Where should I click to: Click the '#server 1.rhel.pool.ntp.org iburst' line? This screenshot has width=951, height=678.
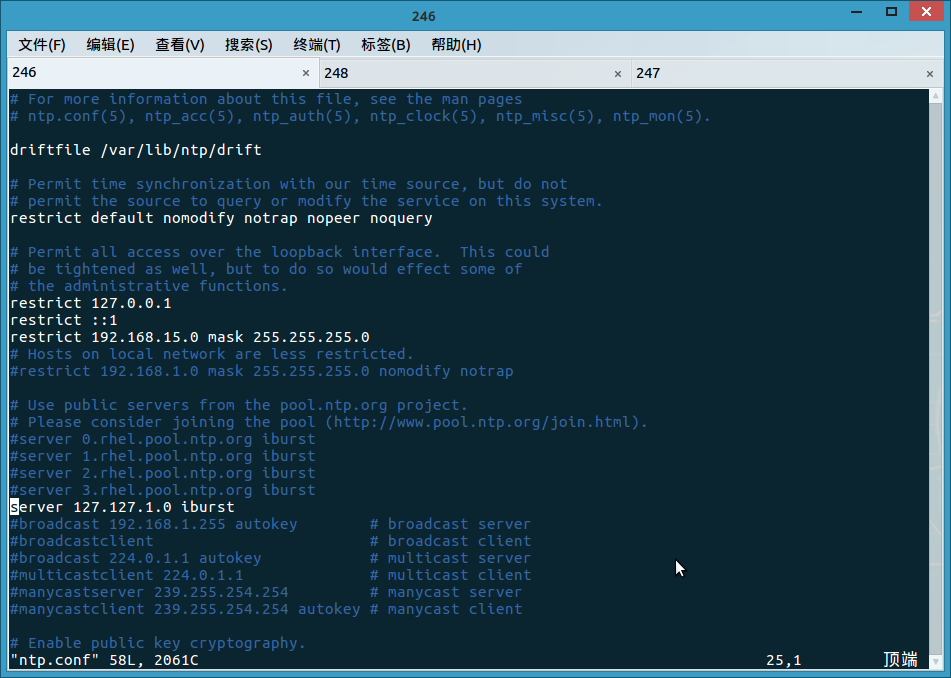(163, 455)
